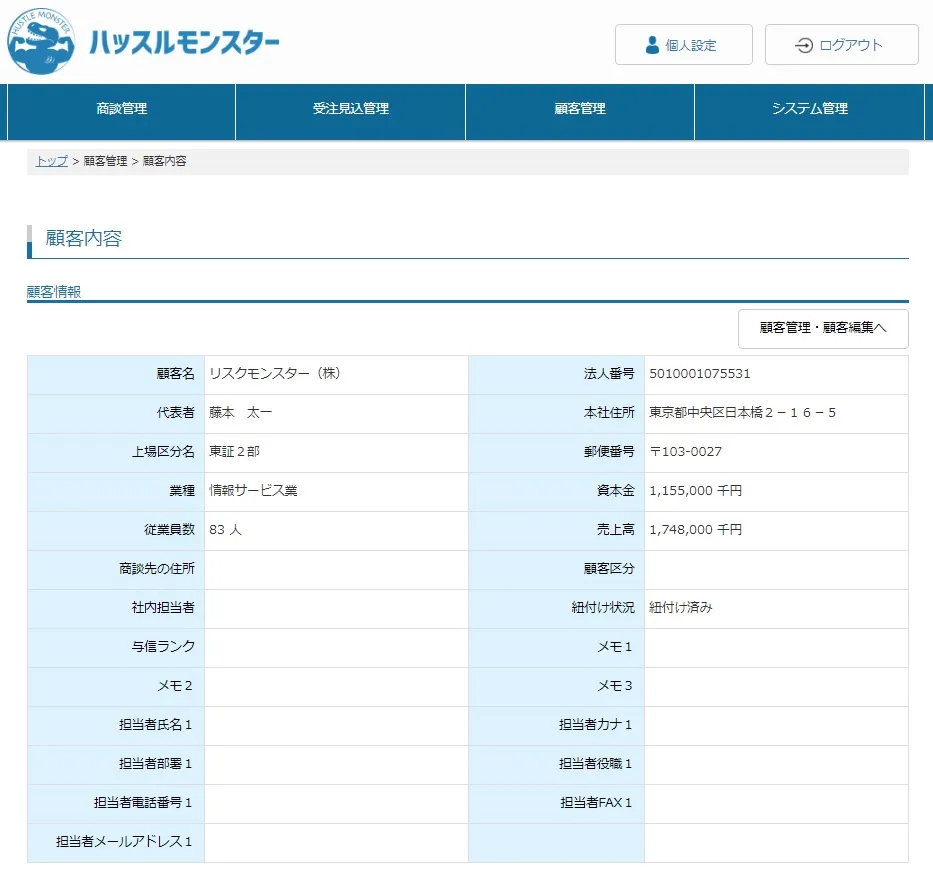Click the ハッスルモンスター title text

tap(184, 42)
